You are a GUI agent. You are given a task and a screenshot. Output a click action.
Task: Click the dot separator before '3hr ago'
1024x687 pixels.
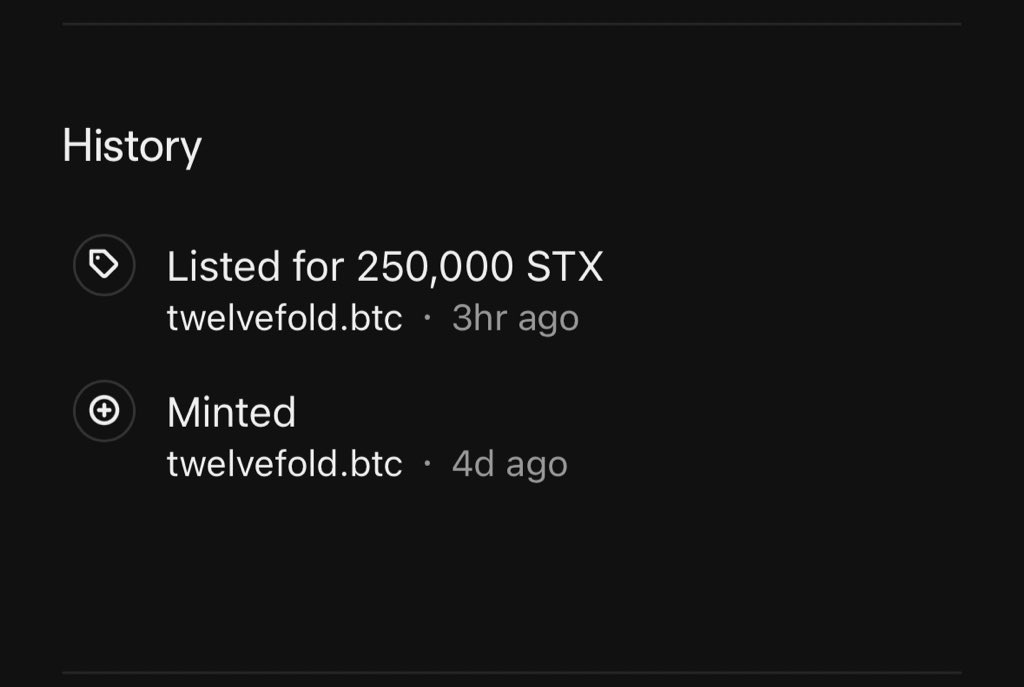pos(427,319)
